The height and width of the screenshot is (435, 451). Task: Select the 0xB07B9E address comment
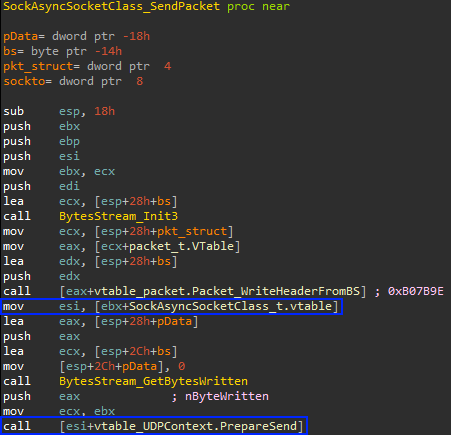[x=415, y=291]
